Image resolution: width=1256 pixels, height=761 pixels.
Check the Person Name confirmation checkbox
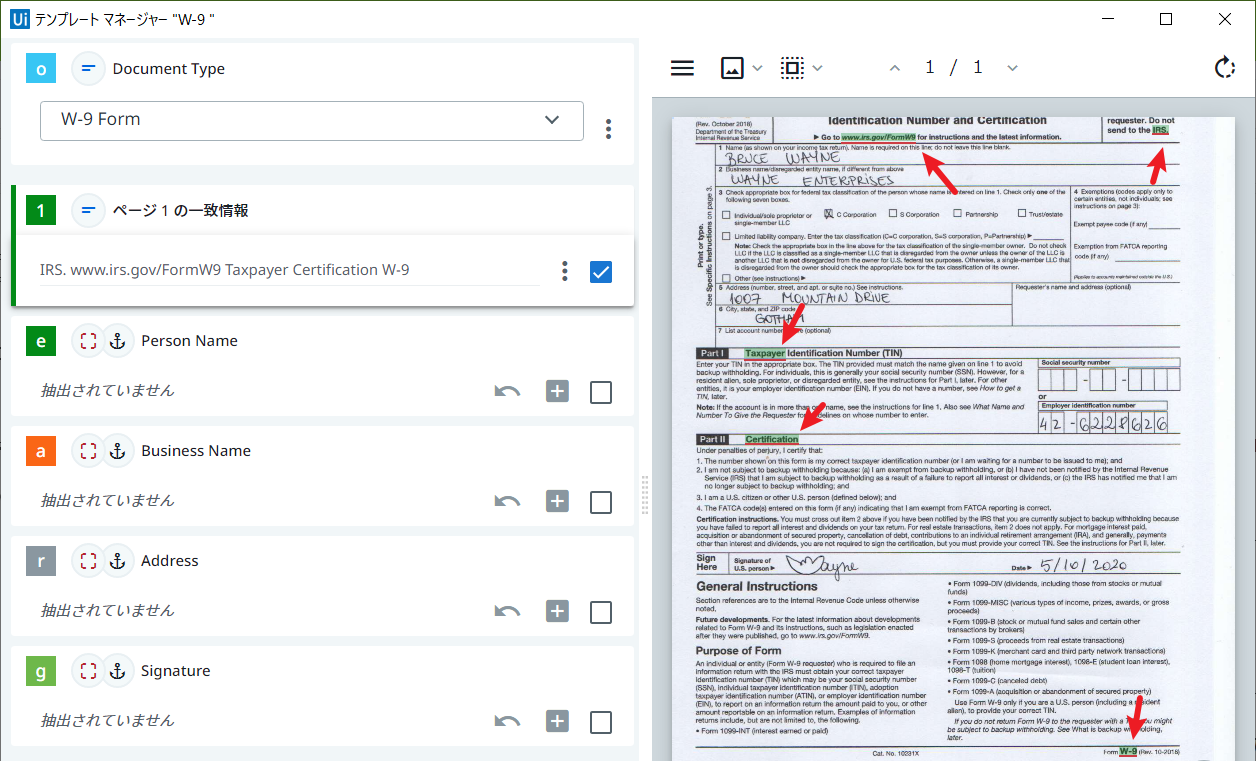(600, 391)
